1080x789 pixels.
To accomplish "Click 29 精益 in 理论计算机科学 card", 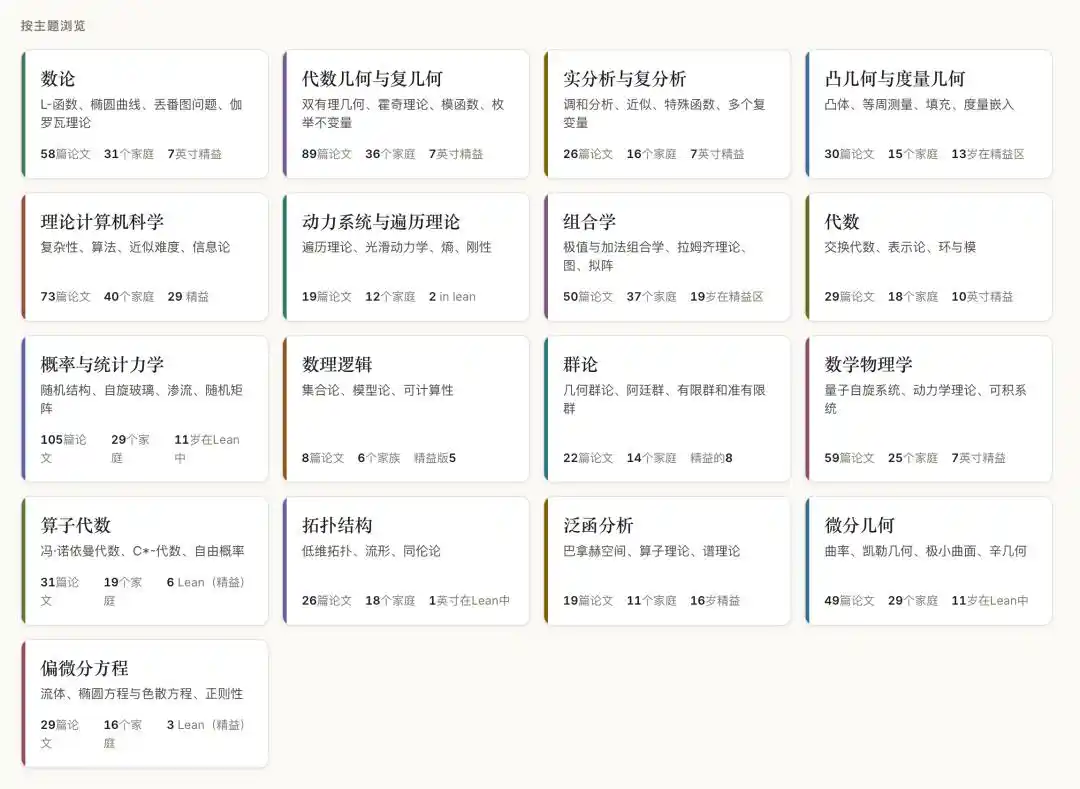I will (188, 296).
